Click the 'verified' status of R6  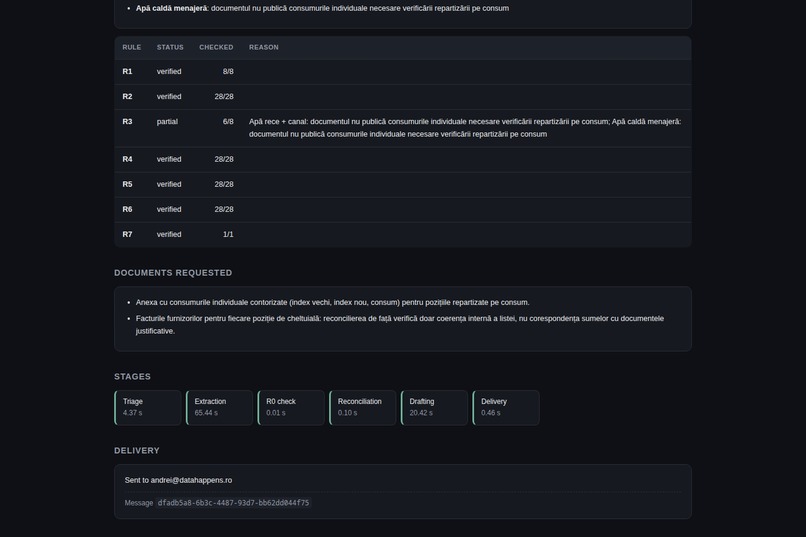[169, 210]
